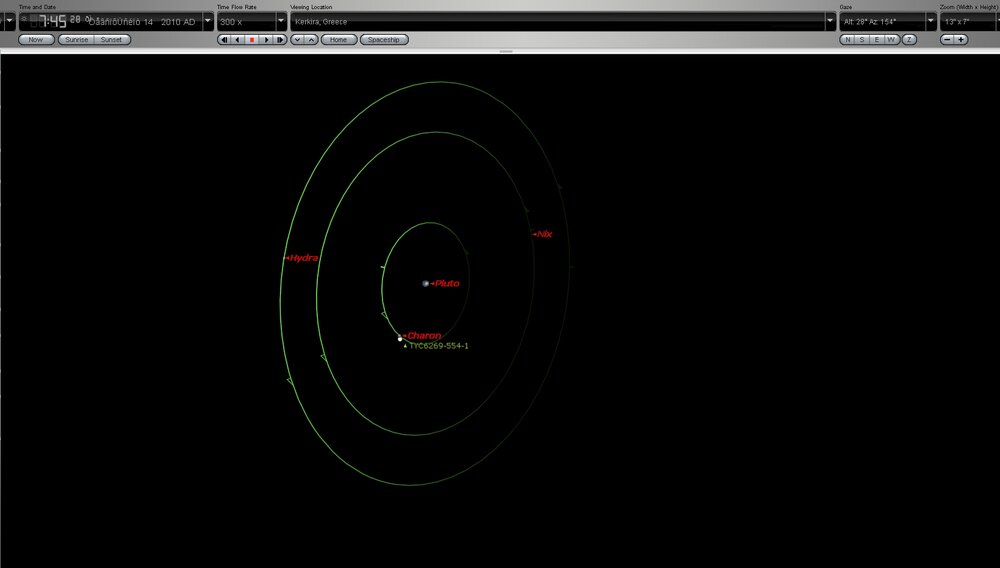The width and height of the screenshot is (1000, 568).
Task: Step time forward one increment
Action: pos(280,40)
